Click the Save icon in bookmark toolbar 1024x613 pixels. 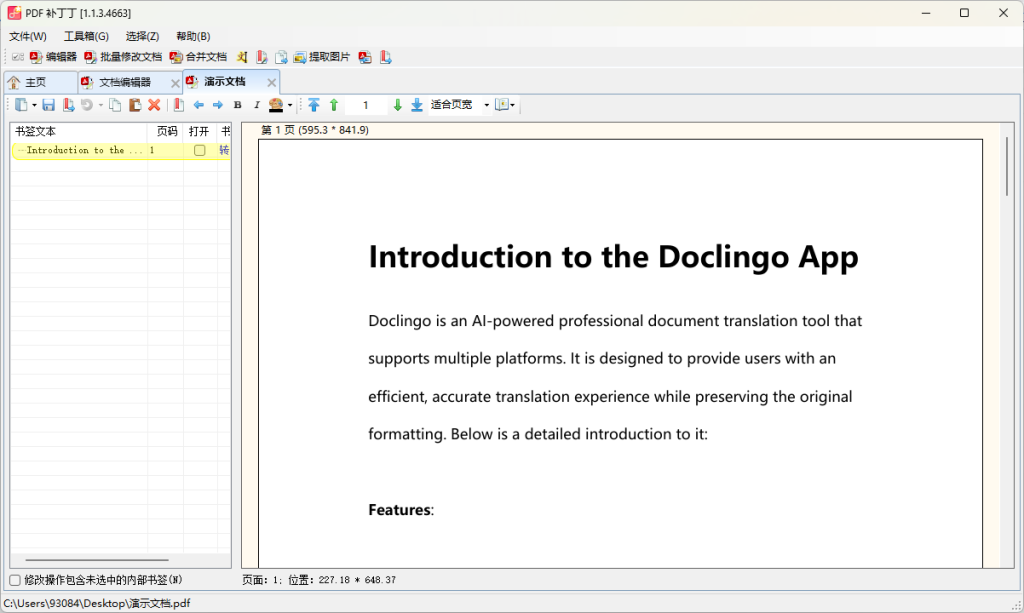48,105
